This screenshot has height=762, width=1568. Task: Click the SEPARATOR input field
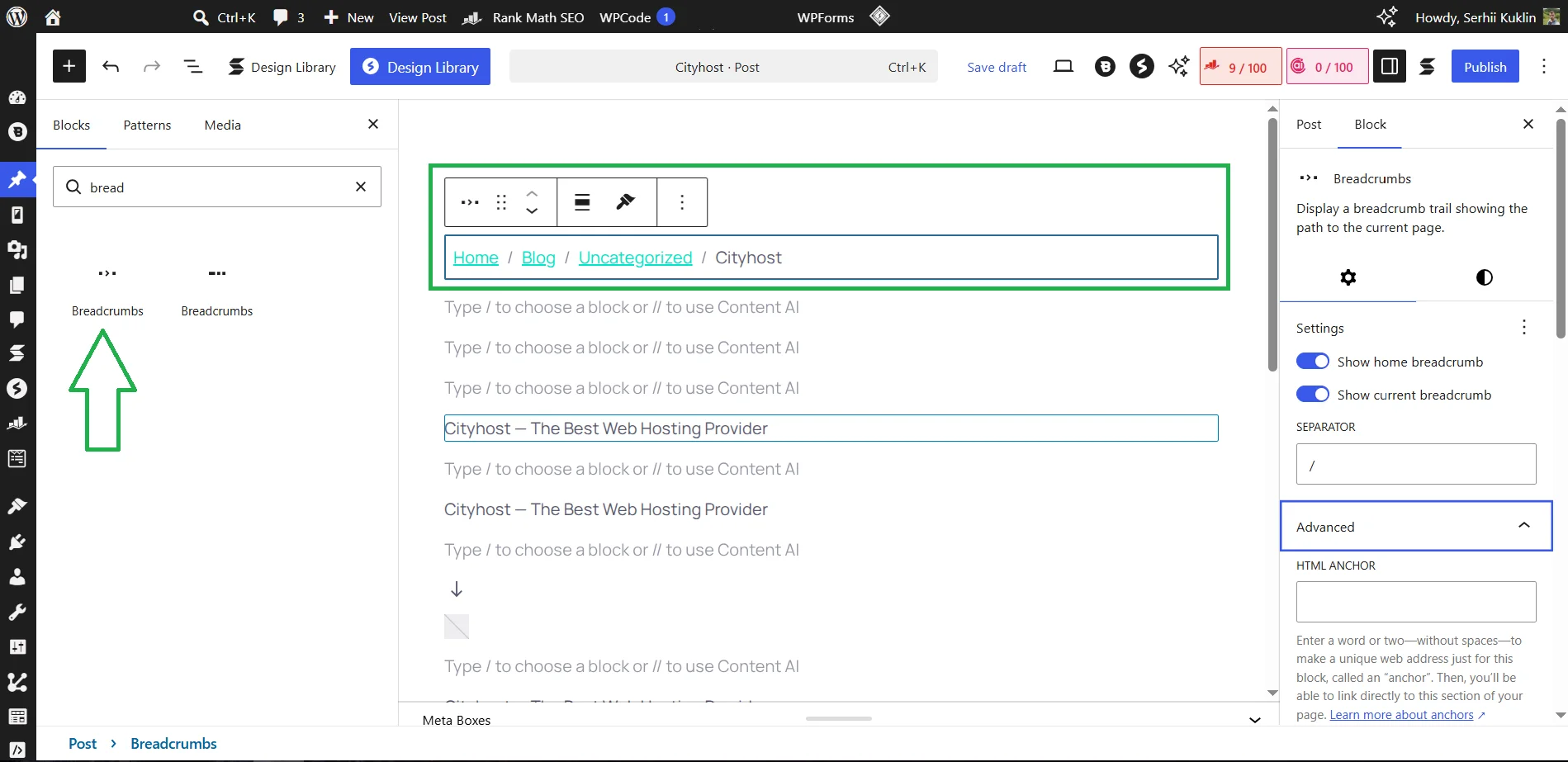point(1416,464)
